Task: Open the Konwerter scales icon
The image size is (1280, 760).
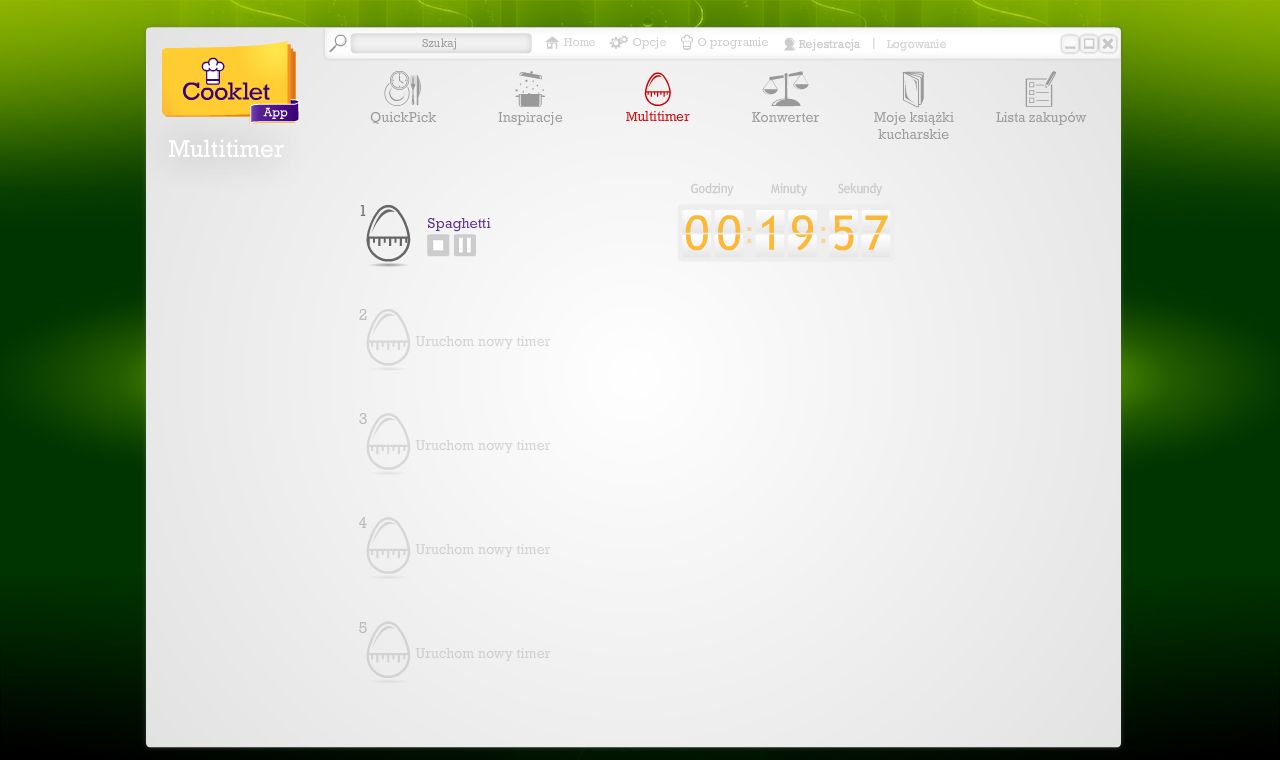Action: pyautogui.click(x=785, y=89)
